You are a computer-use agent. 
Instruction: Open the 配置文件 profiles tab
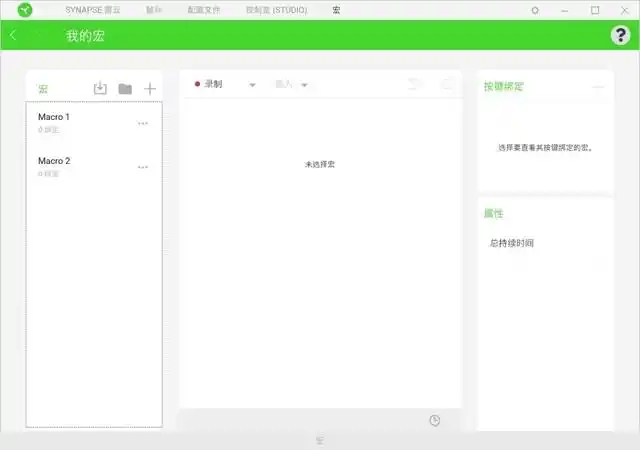pyautogui.click(x=204, y=10)
